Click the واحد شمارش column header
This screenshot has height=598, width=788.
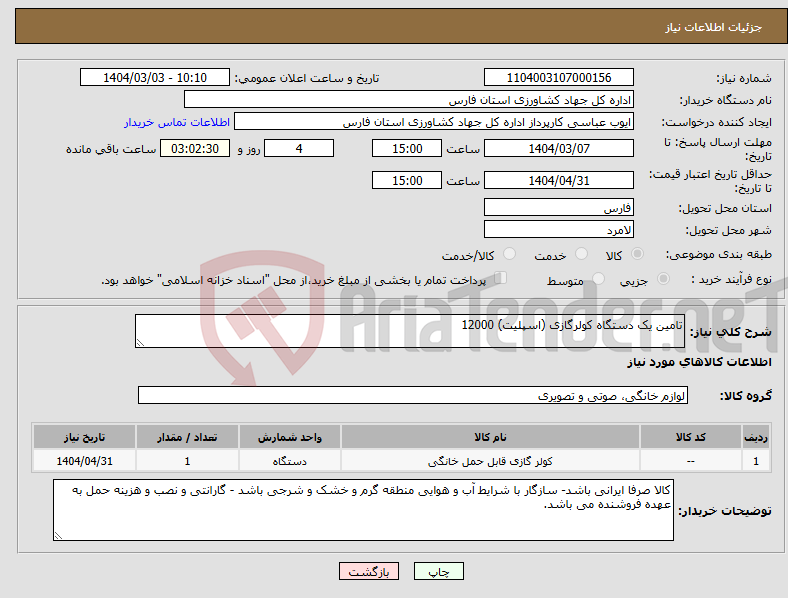(x=289, y=437)
